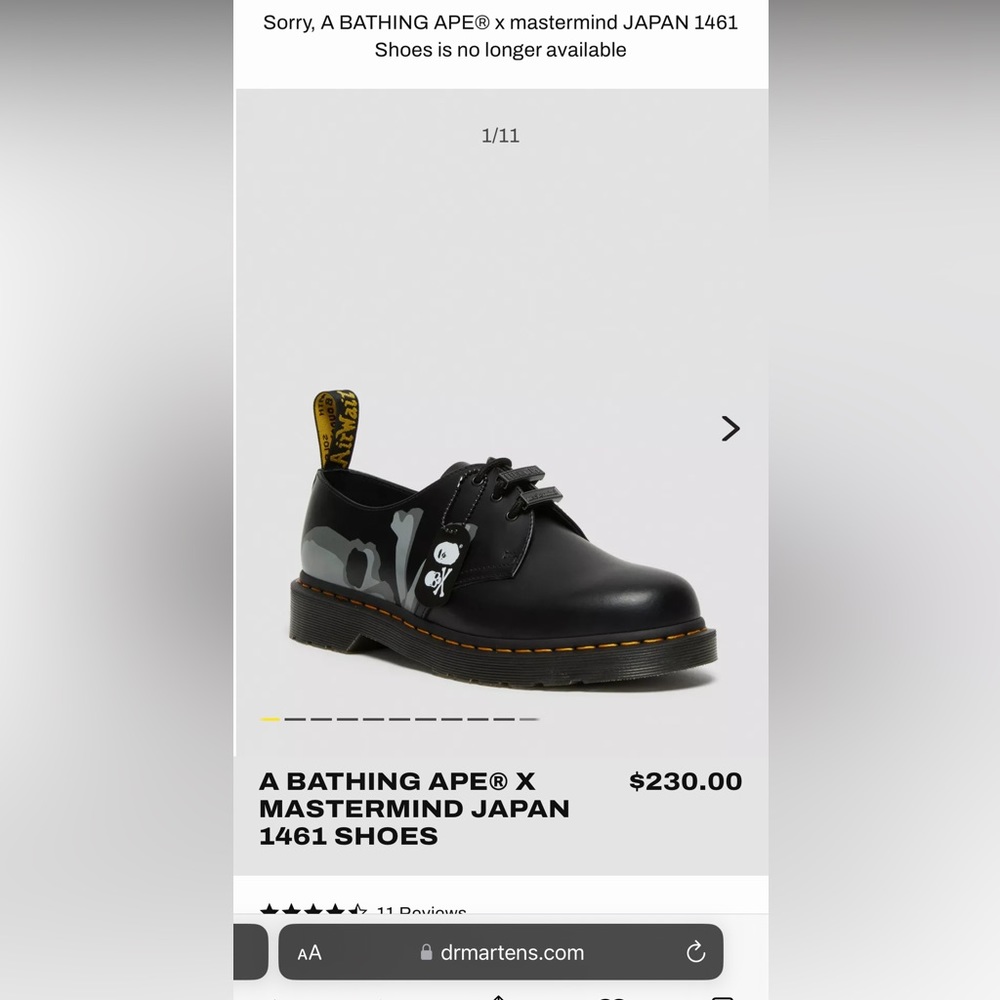Show image 1/11 counter details
The height and width of the screenshot is (1000, 1000).
[500, 136]
